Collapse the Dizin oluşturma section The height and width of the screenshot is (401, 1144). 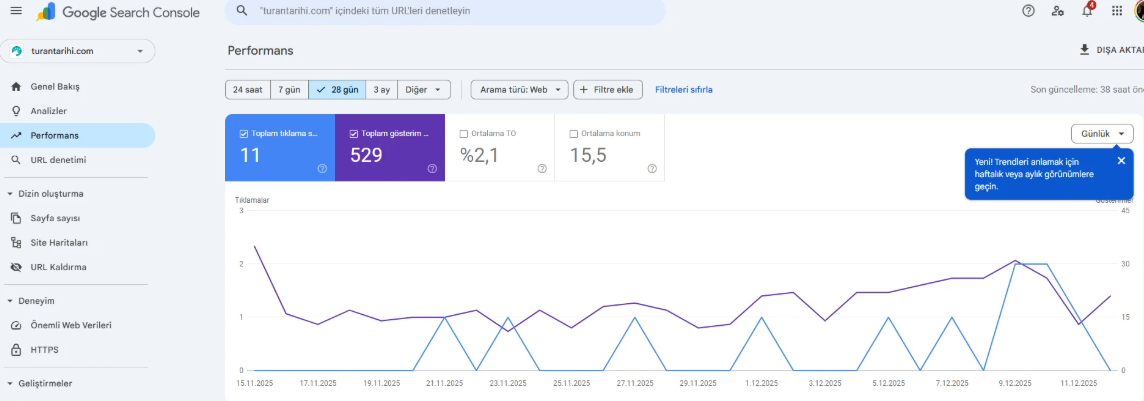click(10, 194)
